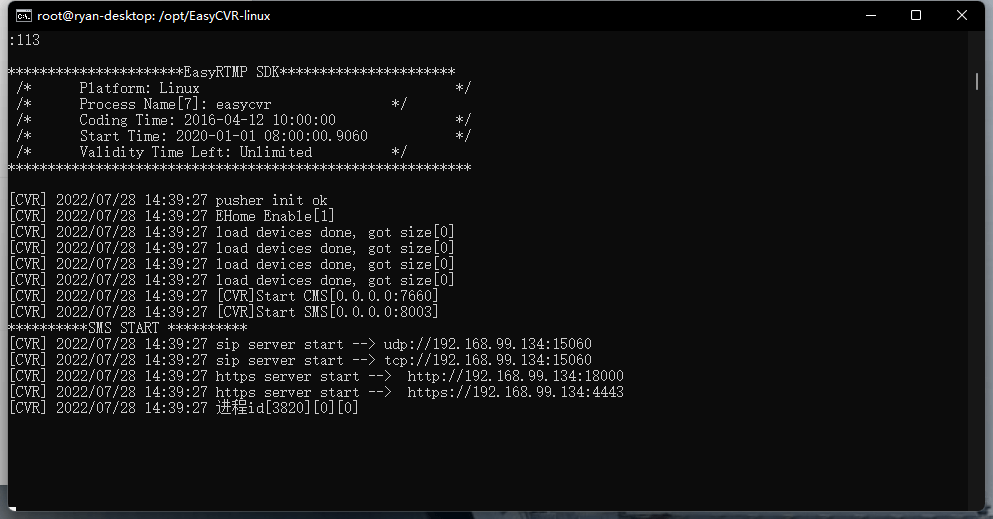Screen dimensions: 993x519
Task: Click the EasyRTMP SDK header banner
Action: click(231, 72)
